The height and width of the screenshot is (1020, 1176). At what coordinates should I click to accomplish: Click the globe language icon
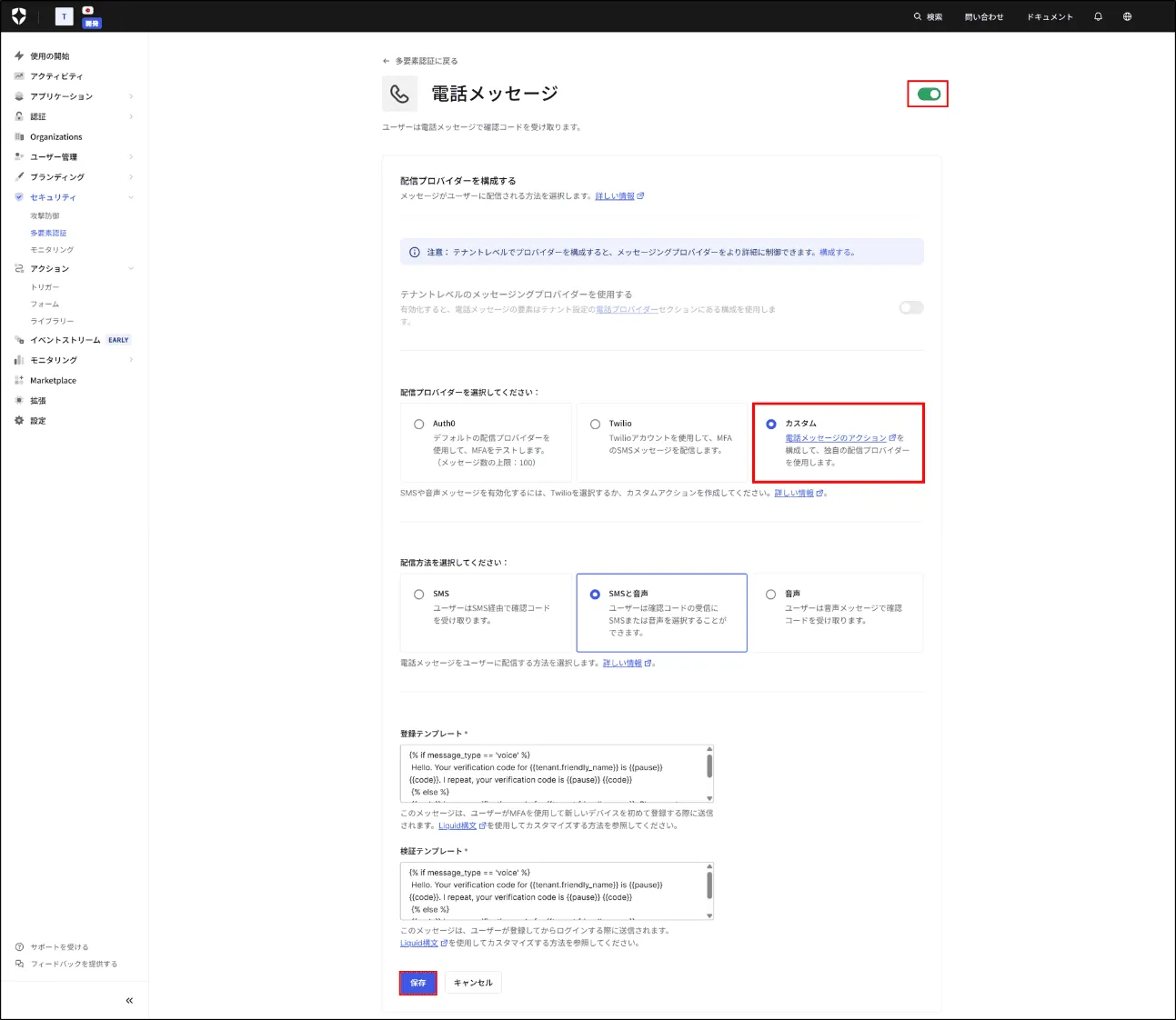click(x=1127, y=16)
